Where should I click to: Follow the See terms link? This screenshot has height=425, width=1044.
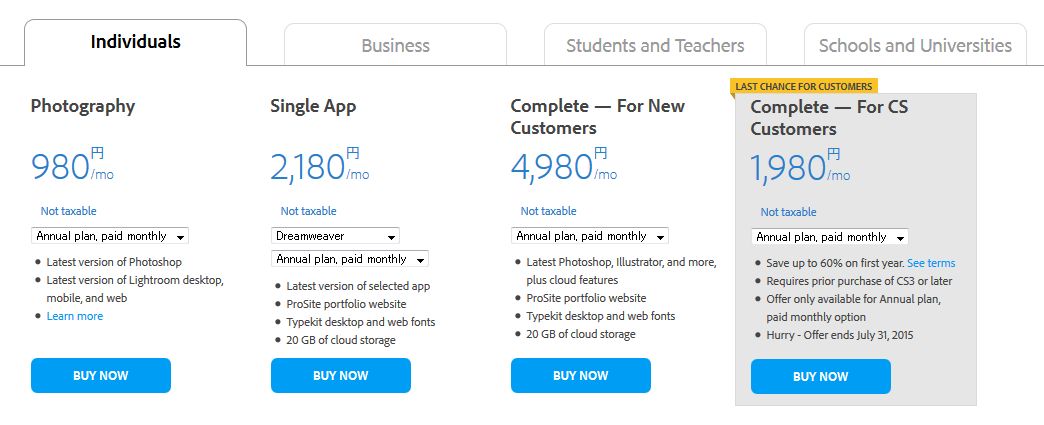pos(931,263)
